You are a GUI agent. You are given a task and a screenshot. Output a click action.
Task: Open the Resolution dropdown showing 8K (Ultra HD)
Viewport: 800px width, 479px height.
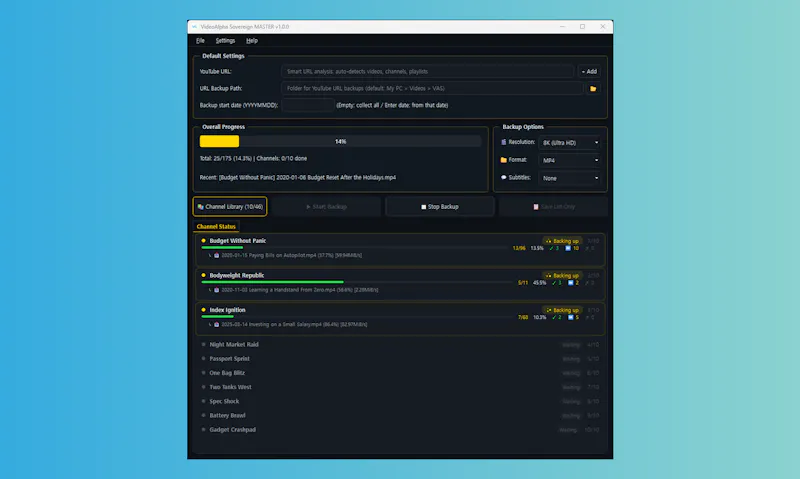point(569,143)
